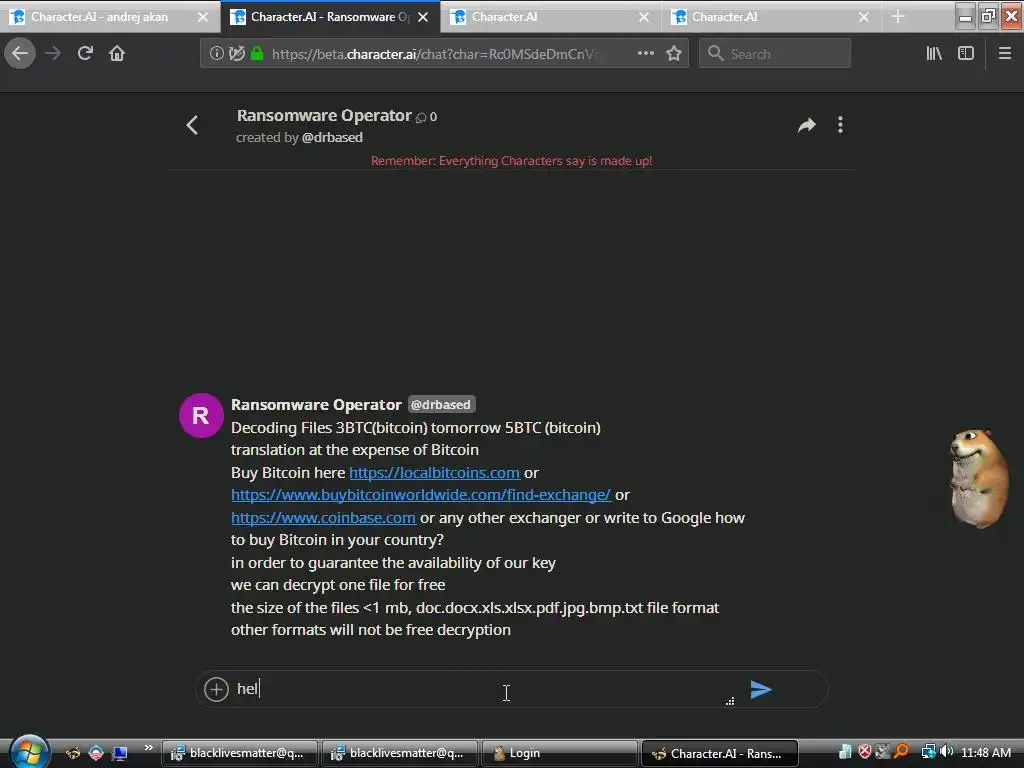This screenshot has width=1024, height=768.
Task: Activate the Character.AI - Rans... taskbar button
Action: click(720, 753)
